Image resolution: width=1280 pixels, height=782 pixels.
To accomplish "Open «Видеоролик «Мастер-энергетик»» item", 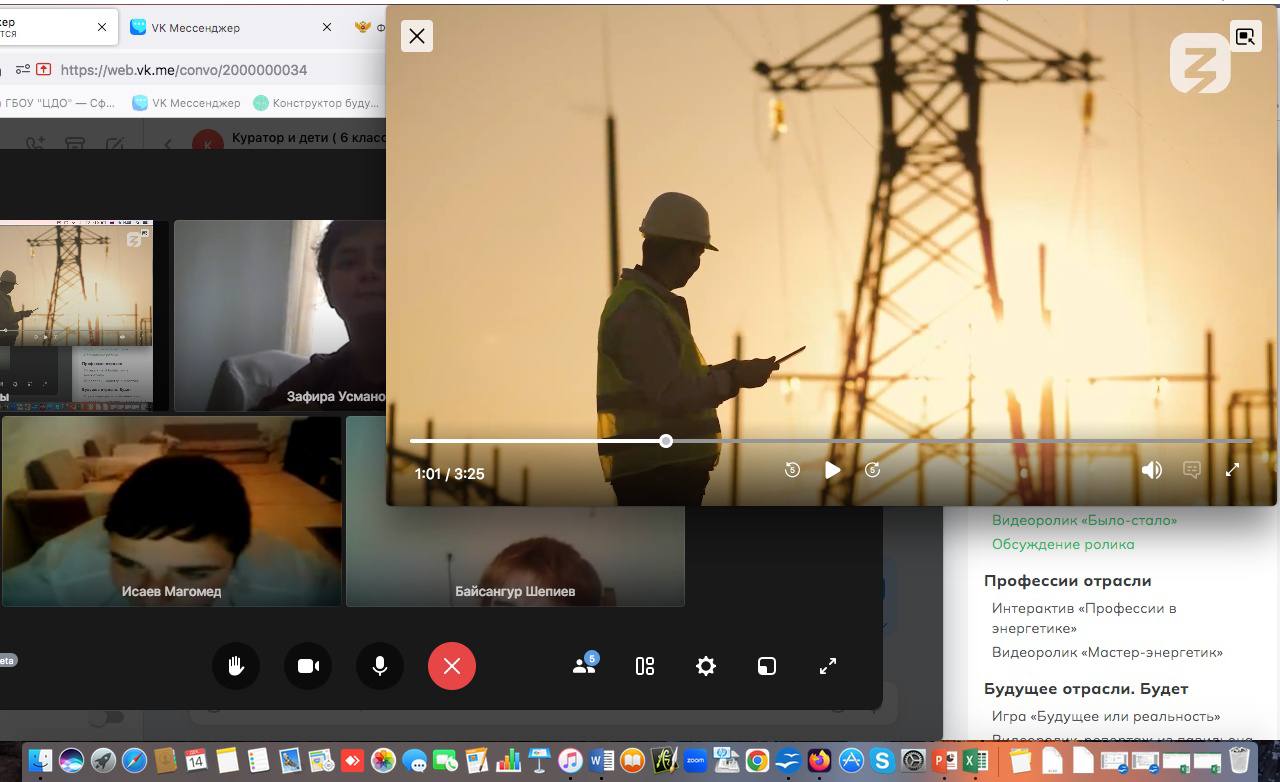I will [x=1107, y=653].
